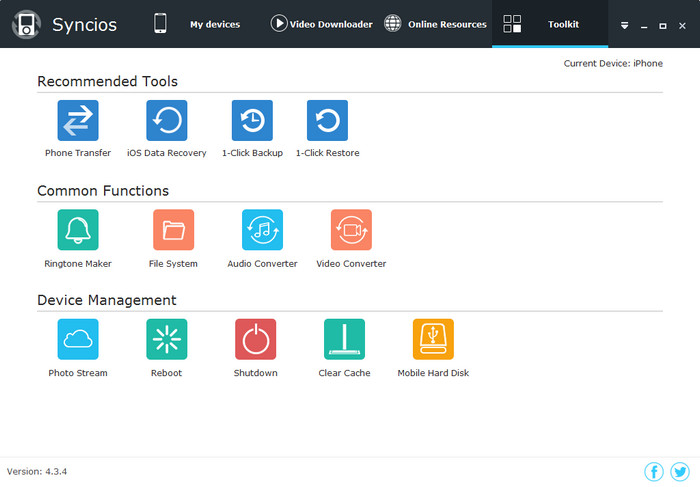The width and height of the screenshot is (700, 487).
Task: Click the red Shutdown power icon
Action: (255, 339)
